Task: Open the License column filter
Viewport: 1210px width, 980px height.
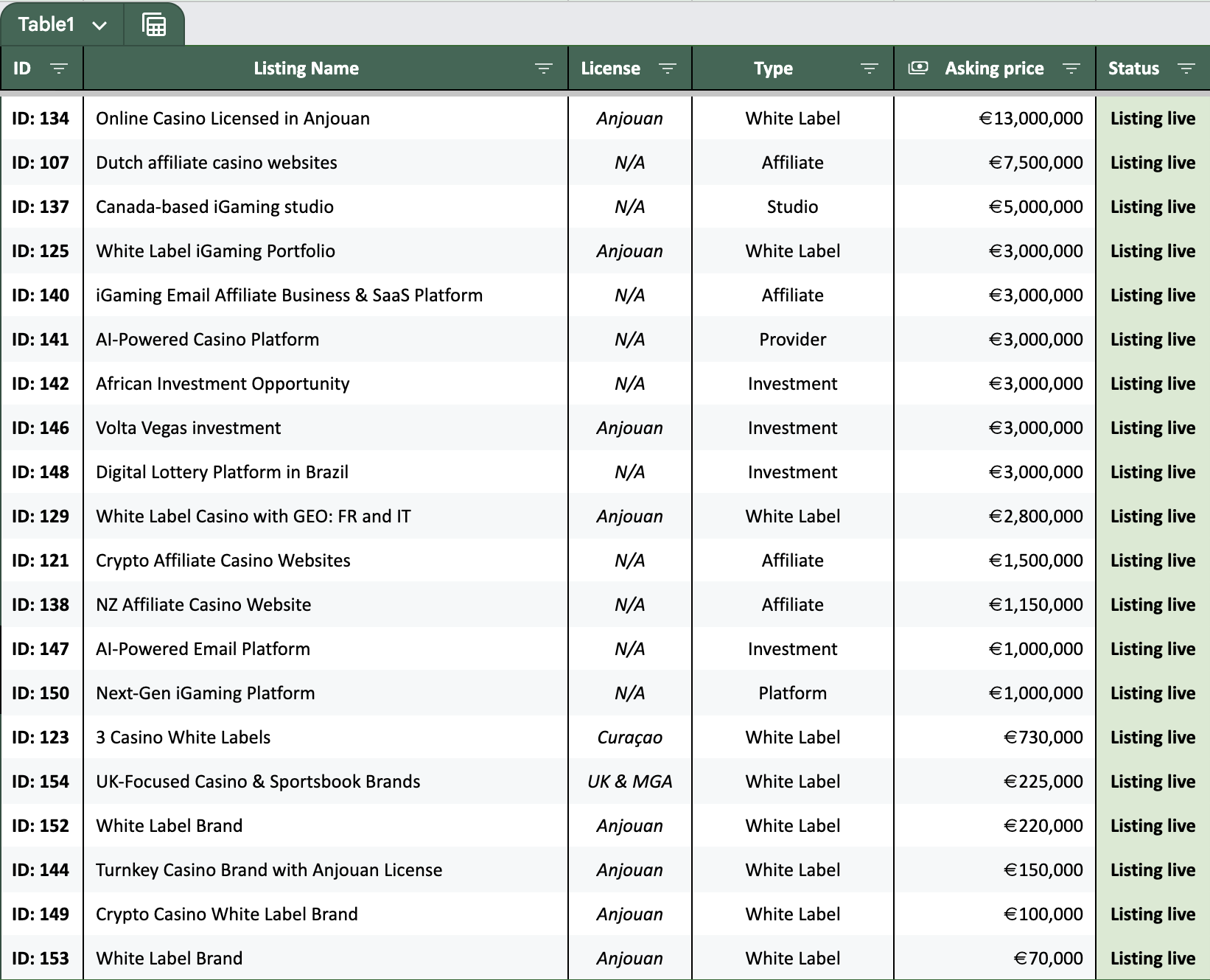Action: point(667,69)
